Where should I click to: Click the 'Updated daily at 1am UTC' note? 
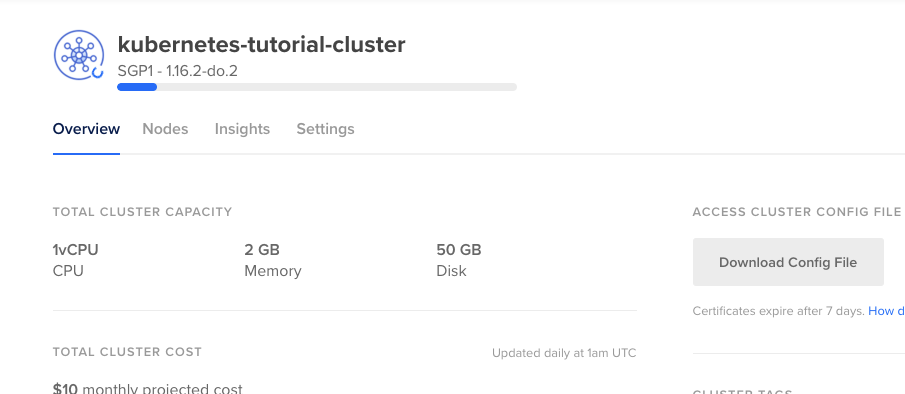(564, 353)
